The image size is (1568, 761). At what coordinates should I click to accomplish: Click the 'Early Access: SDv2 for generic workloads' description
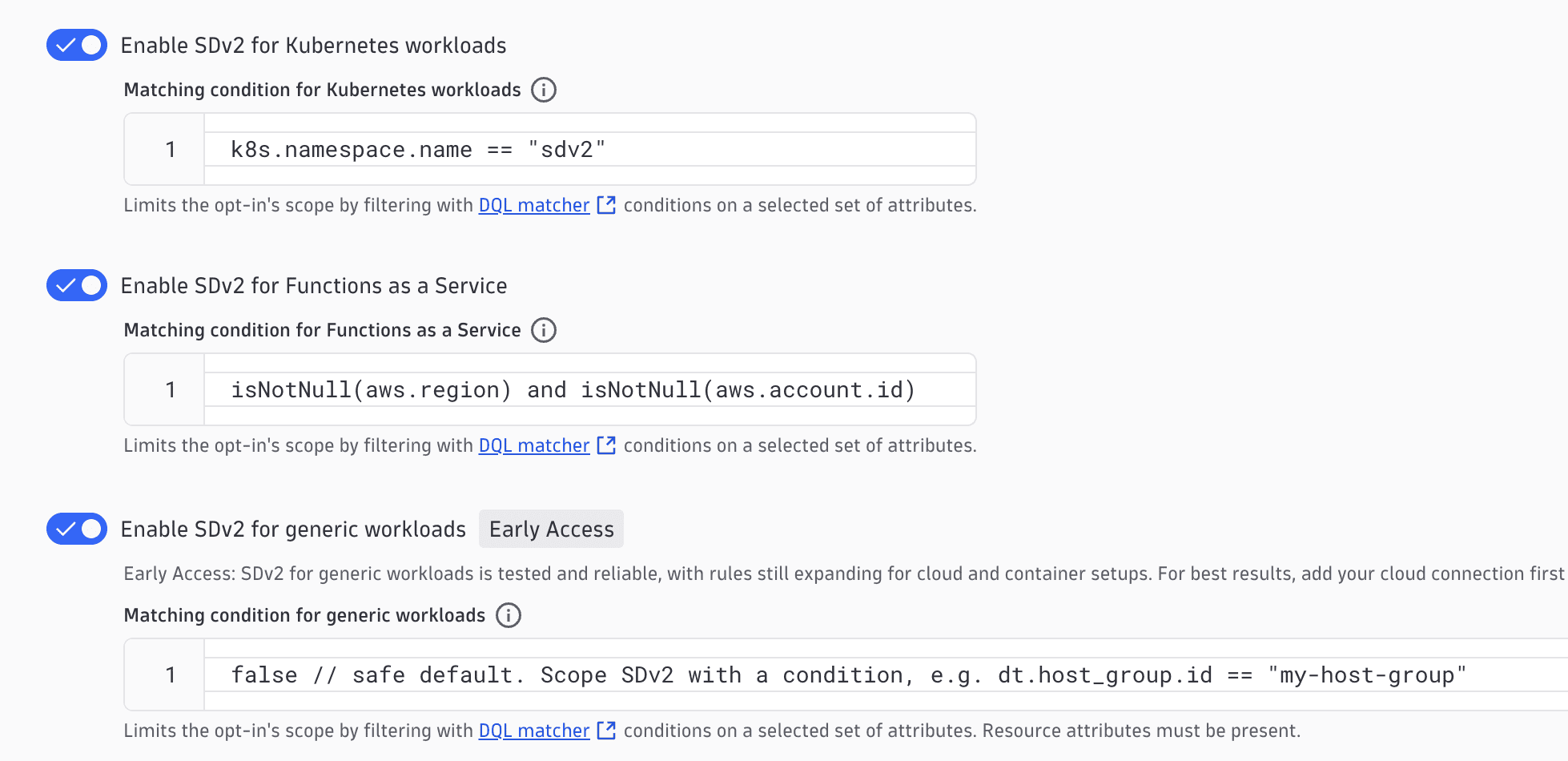point(844,574)
